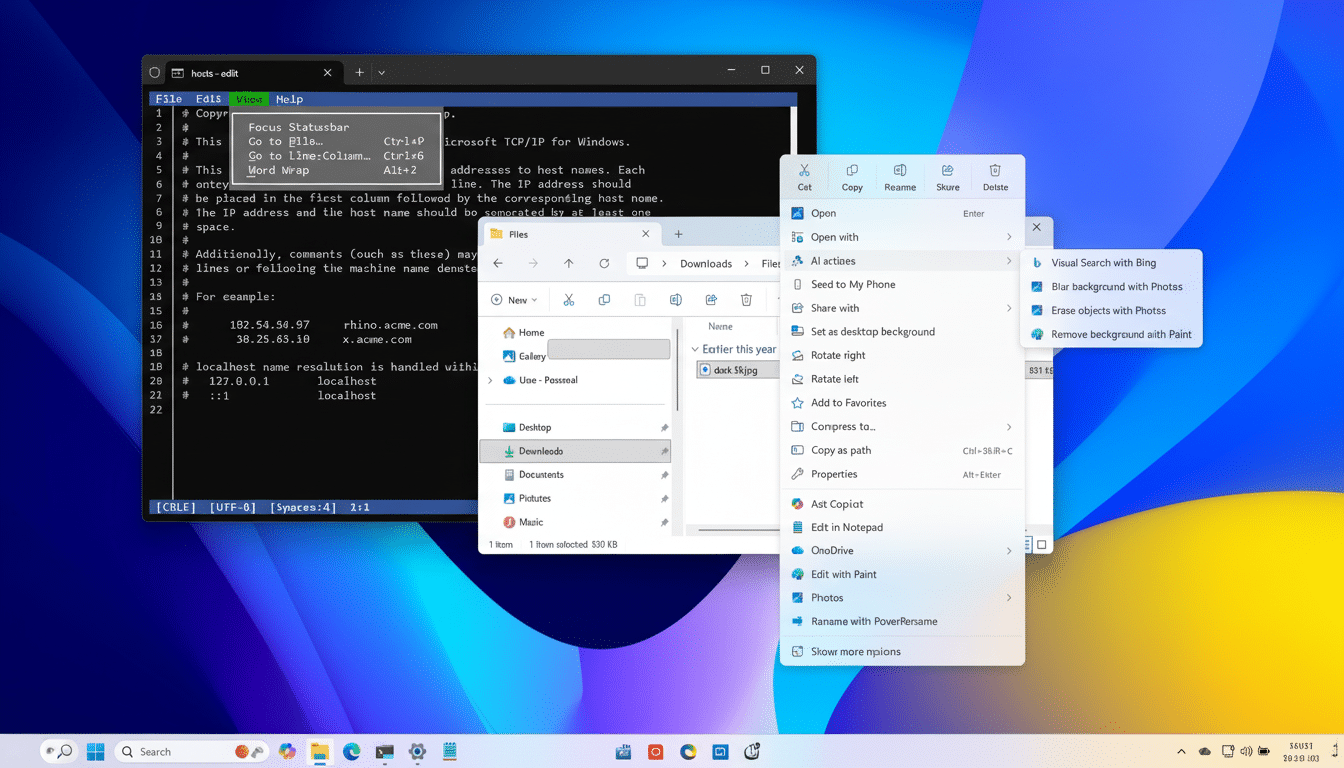The image size is (1344, 768).
Task: Open the New dropdown in File Explorer
Action: 514,299
